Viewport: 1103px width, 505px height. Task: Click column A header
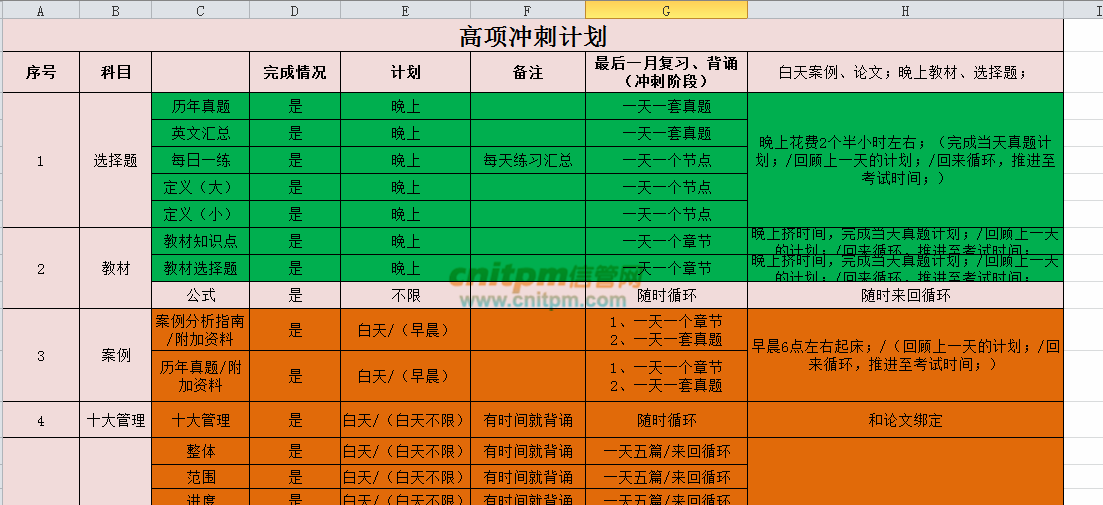[40, 10]
